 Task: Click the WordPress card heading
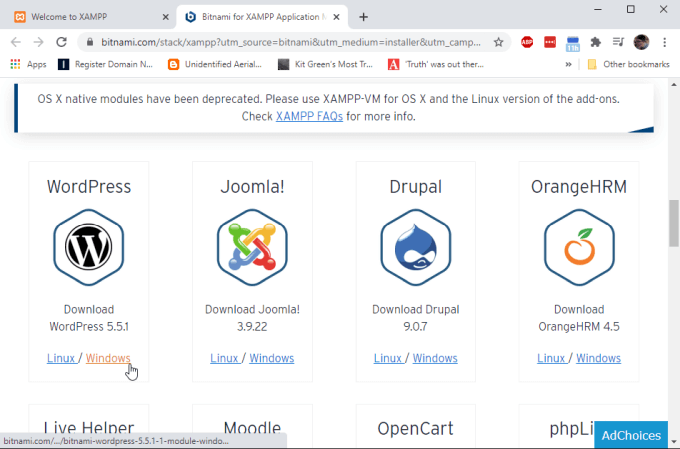[88, 187]
